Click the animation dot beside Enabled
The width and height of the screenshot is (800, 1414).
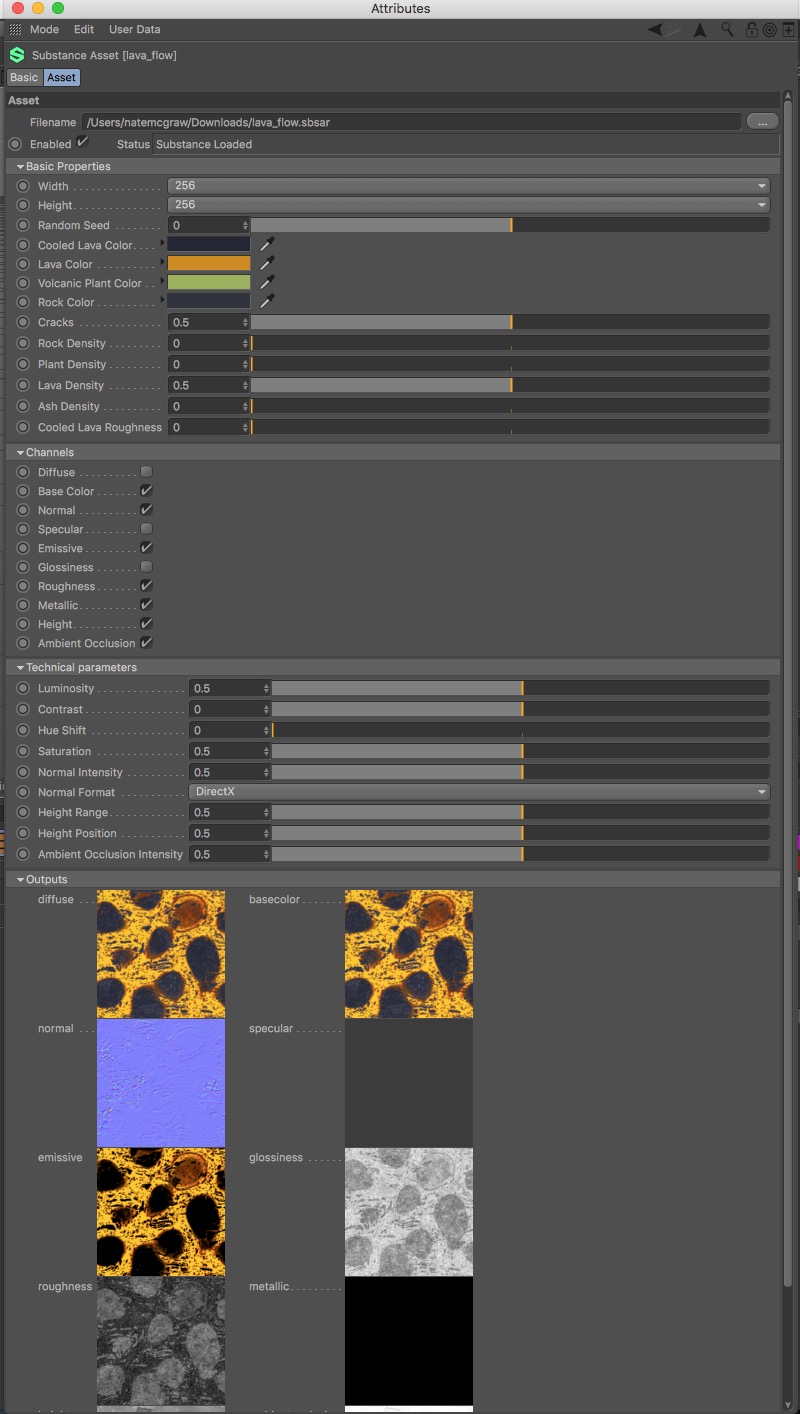[x=14, y=144]
